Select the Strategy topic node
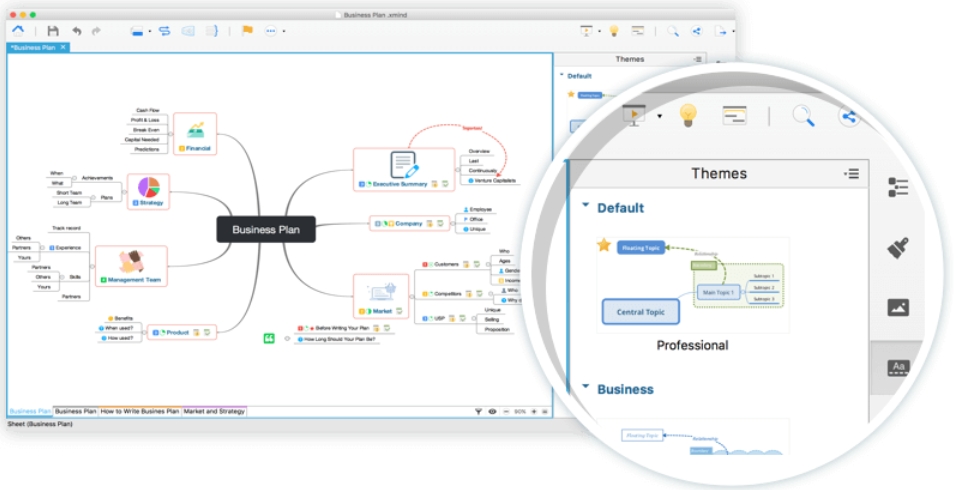Image resolution: width=961 pixels, height=490 pixels. pos(148,192)
